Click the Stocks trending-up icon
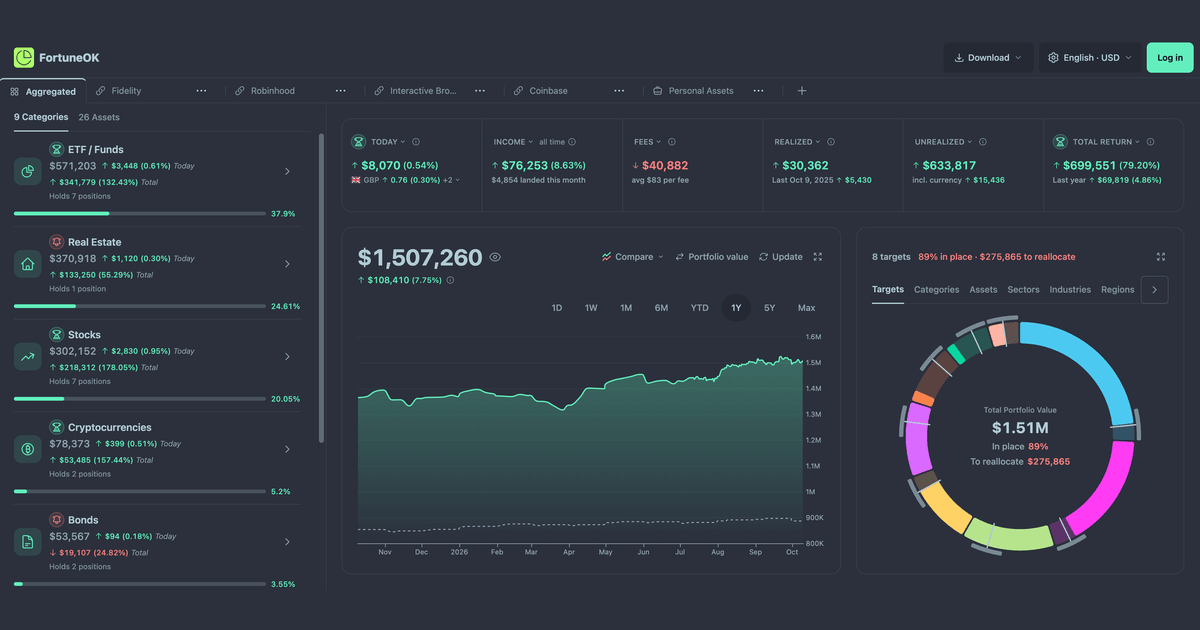1200x630 pixels. tap(28, 357)
